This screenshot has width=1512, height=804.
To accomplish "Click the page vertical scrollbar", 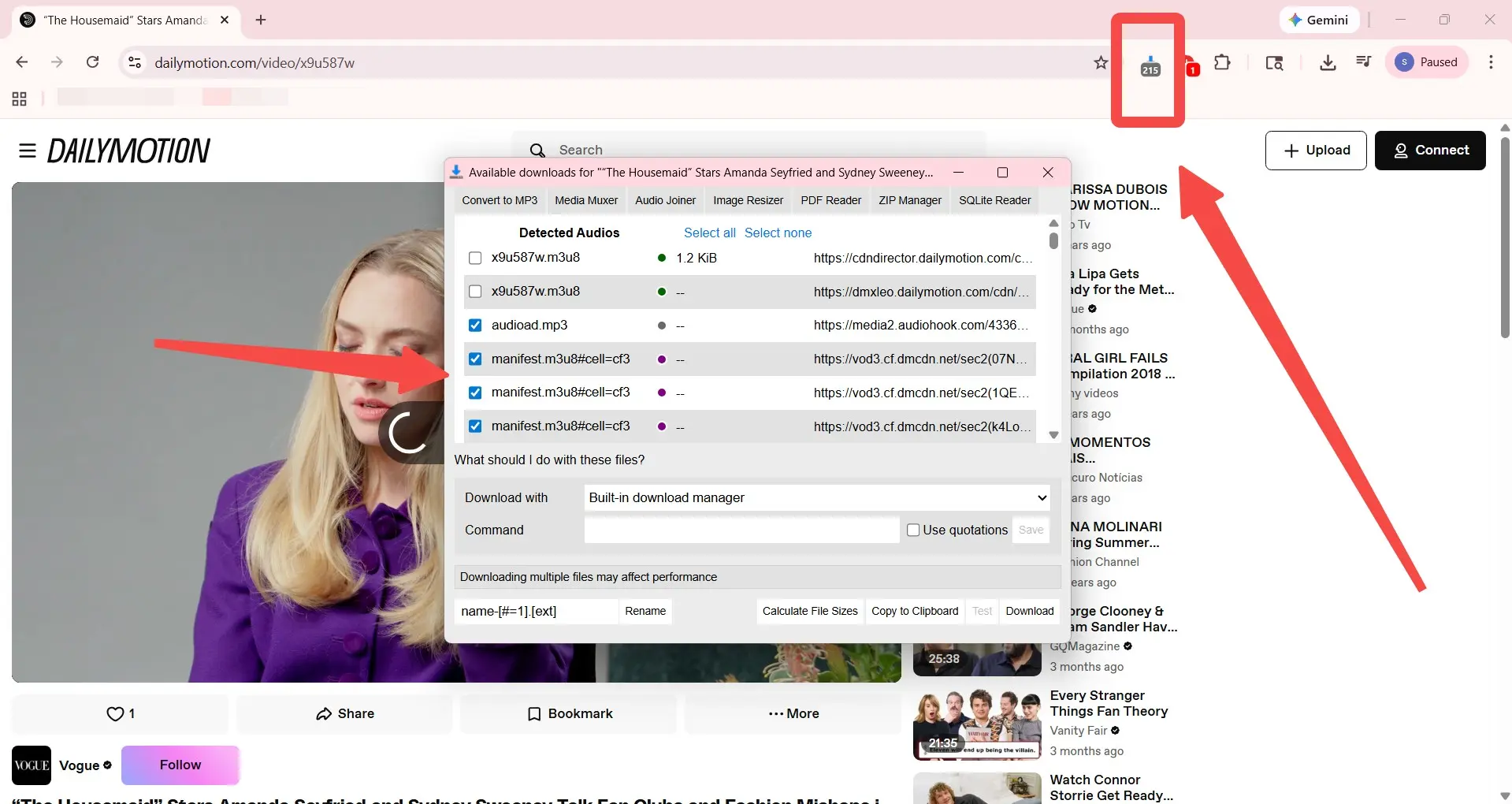I will point(1505,236).
